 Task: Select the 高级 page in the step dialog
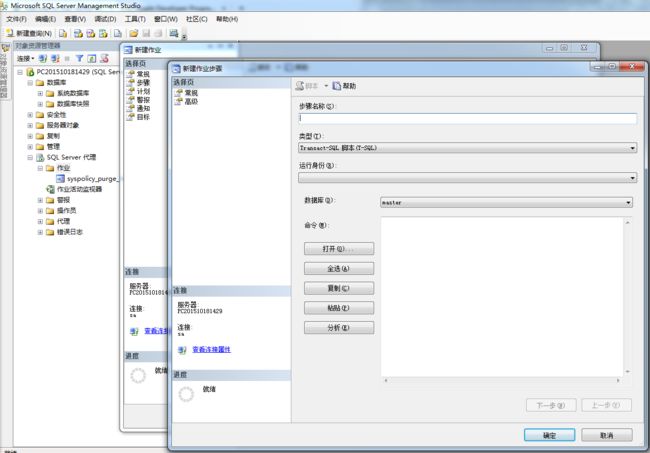click(187, 102)
